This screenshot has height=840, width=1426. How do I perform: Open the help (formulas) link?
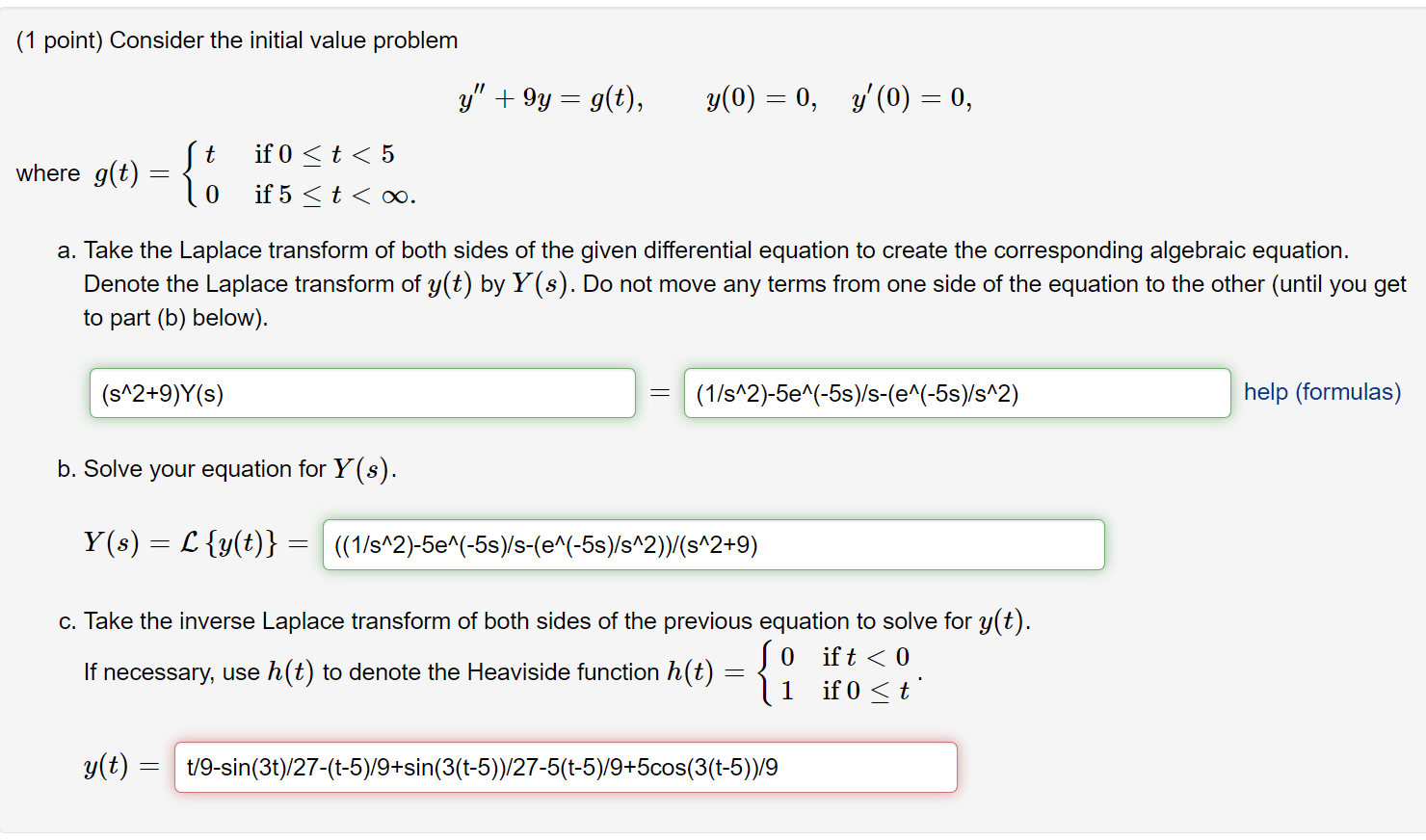(1322, 392)
